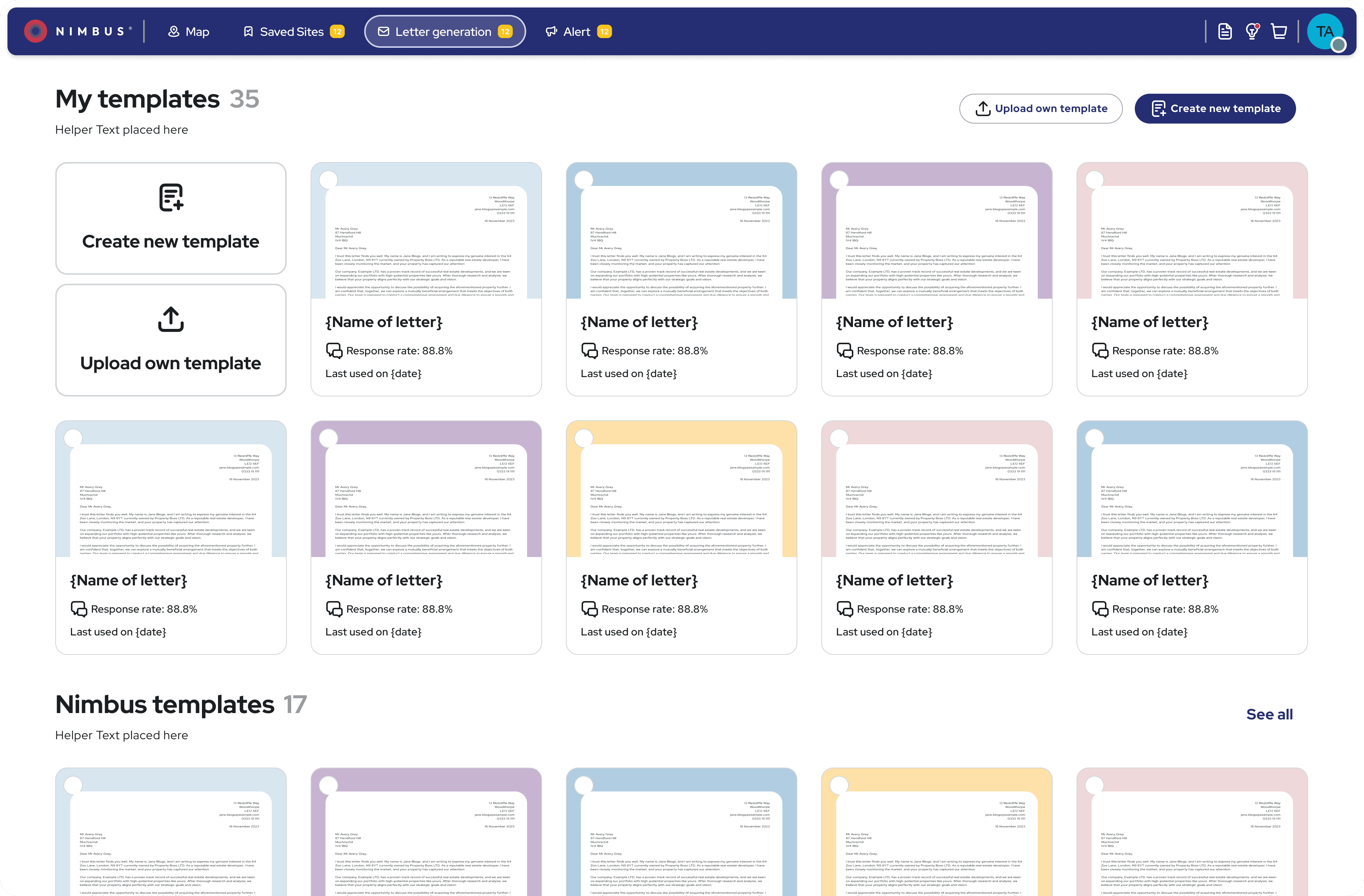1364x896 pixels.
Task: Open See all for Nimbus templates
Action: click(x=1270, y=714)
